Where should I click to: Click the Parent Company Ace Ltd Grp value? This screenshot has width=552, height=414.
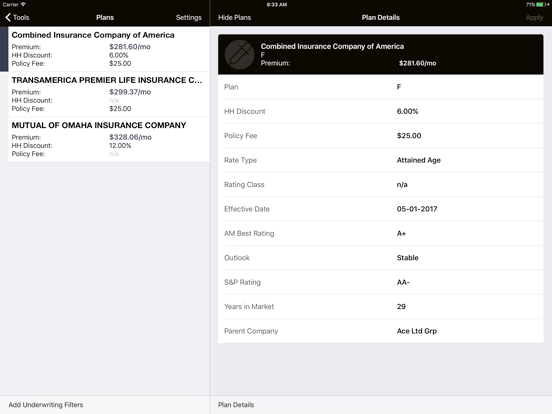point(417,331)
